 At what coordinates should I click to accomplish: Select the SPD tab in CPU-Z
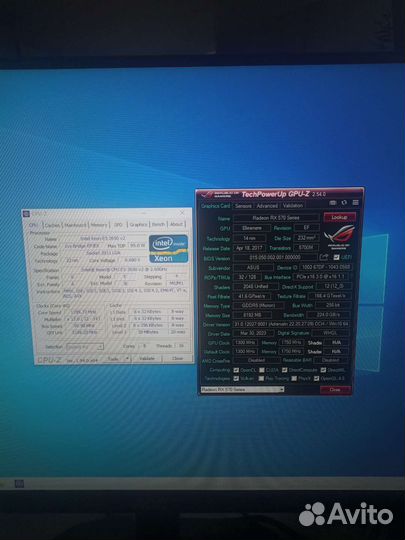(118, 225)
